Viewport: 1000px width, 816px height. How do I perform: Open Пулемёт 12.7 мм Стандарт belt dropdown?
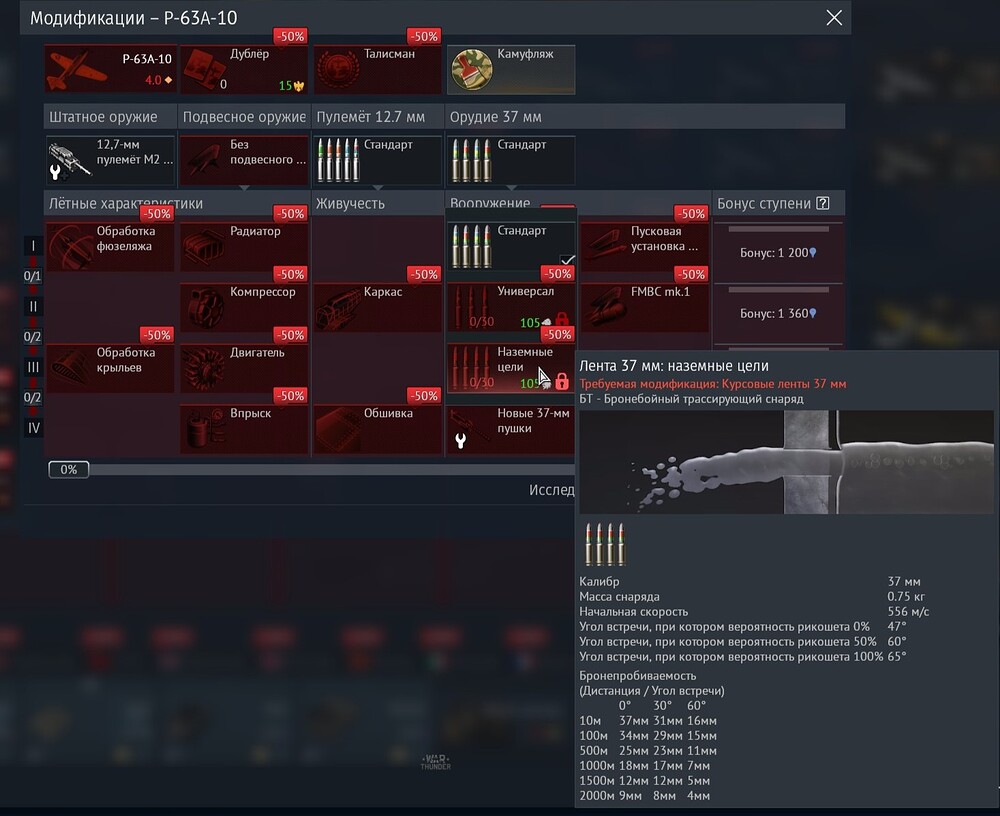(378, 159)
